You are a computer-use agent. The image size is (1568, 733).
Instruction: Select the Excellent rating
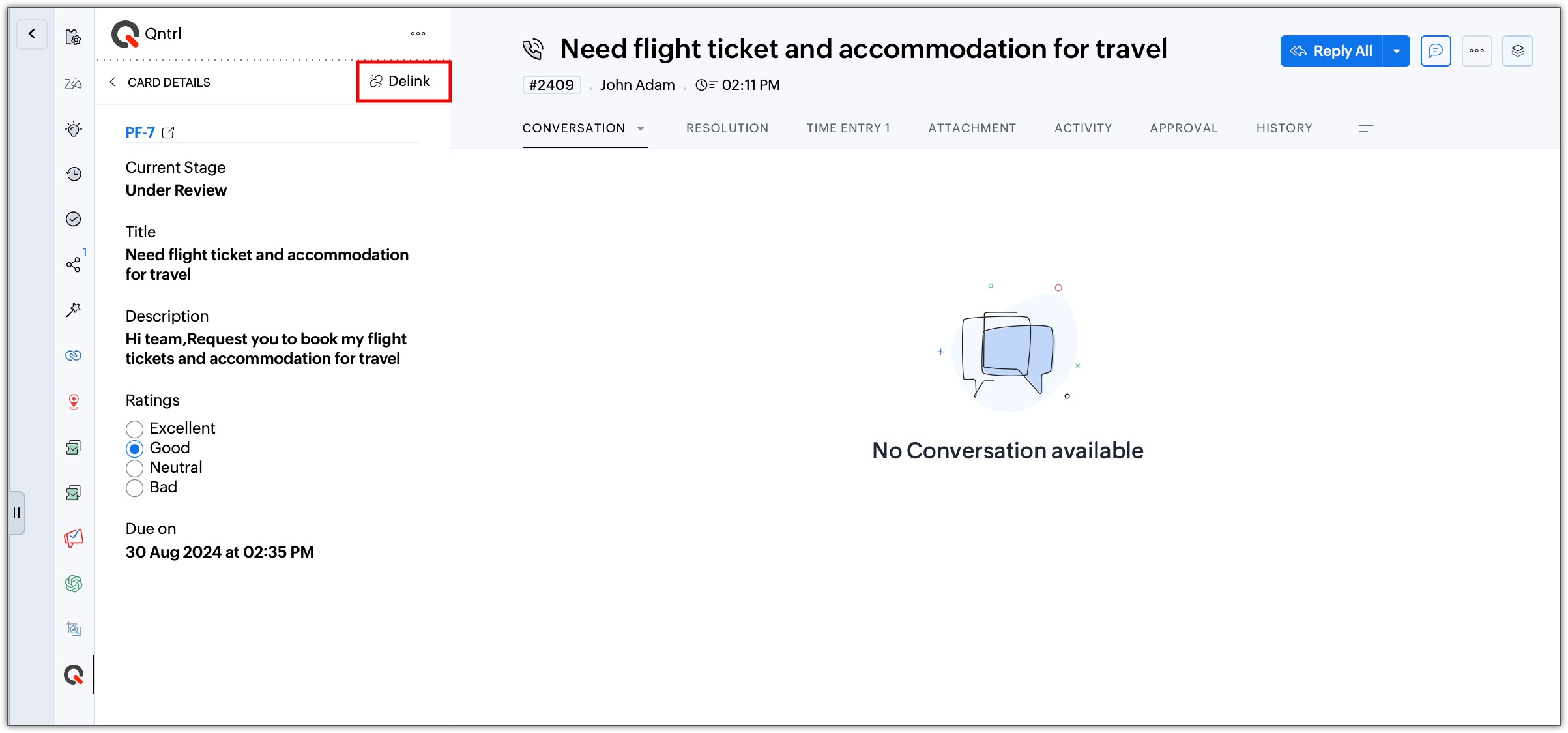coord(134,429)
